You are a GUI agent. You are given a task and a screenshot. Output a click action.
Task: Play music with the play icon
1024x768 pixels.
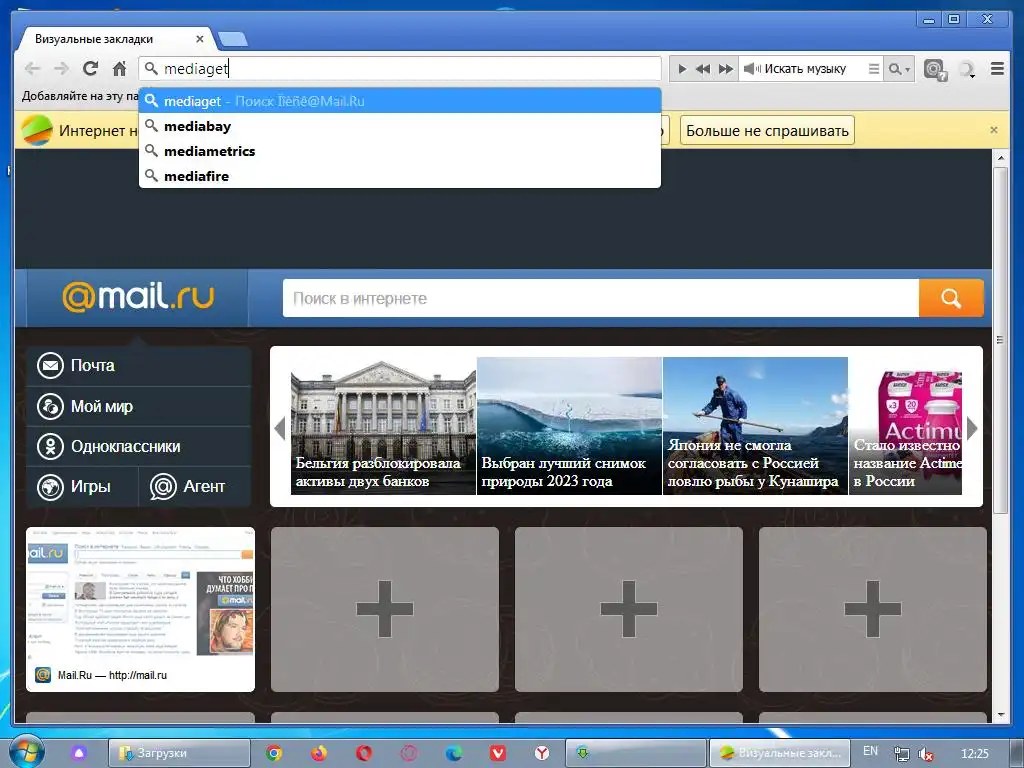(x=682, y=69)
